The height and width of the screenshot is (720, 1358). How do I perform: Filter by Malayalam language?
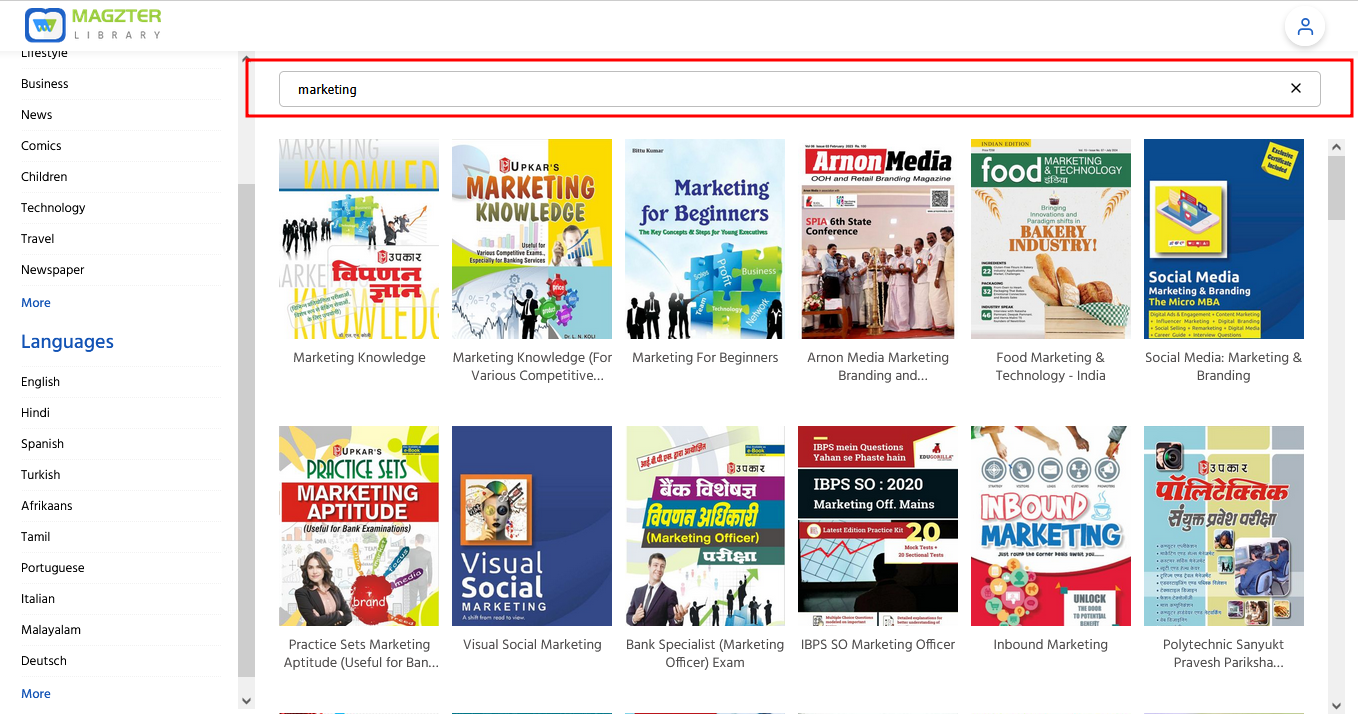click(51, 630)
